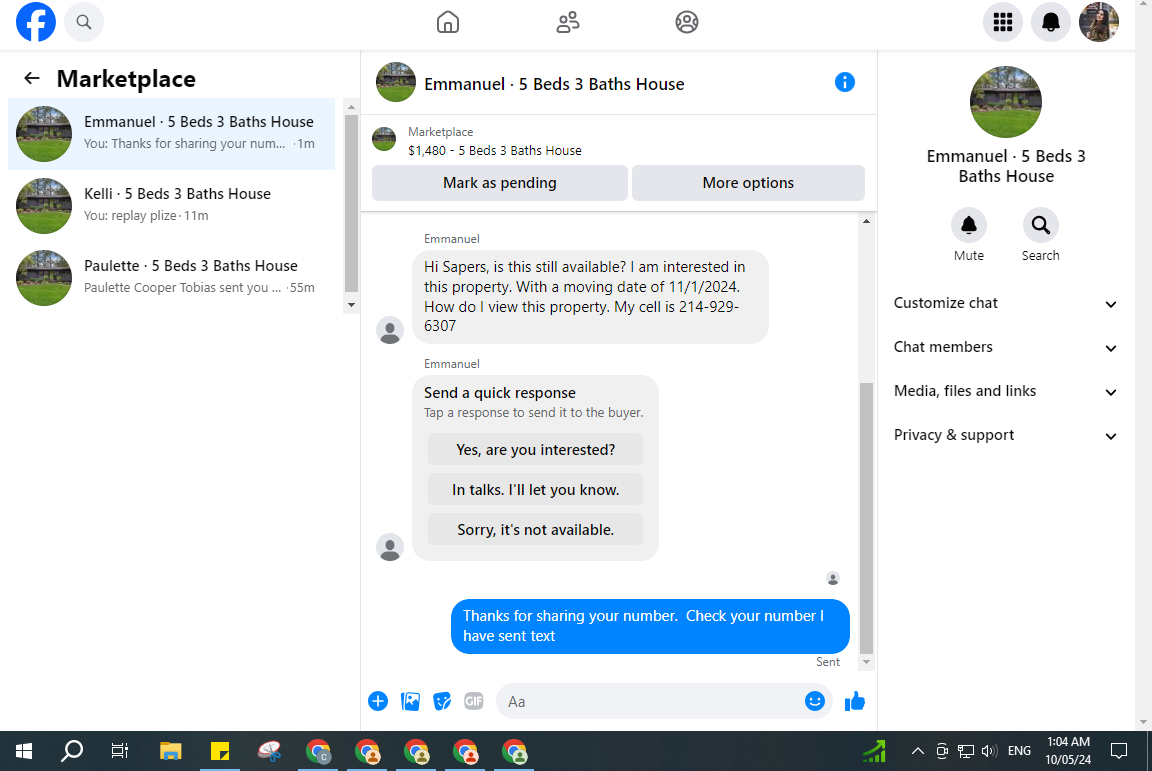The image size is (1152, 771).
Task: Open the listing thumbnail in the chat header
Action: (x=395, y=82)
